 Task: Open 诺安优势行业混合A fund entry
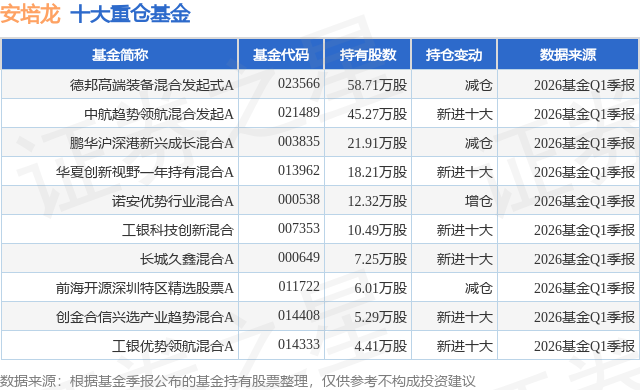tap(173, 201)
